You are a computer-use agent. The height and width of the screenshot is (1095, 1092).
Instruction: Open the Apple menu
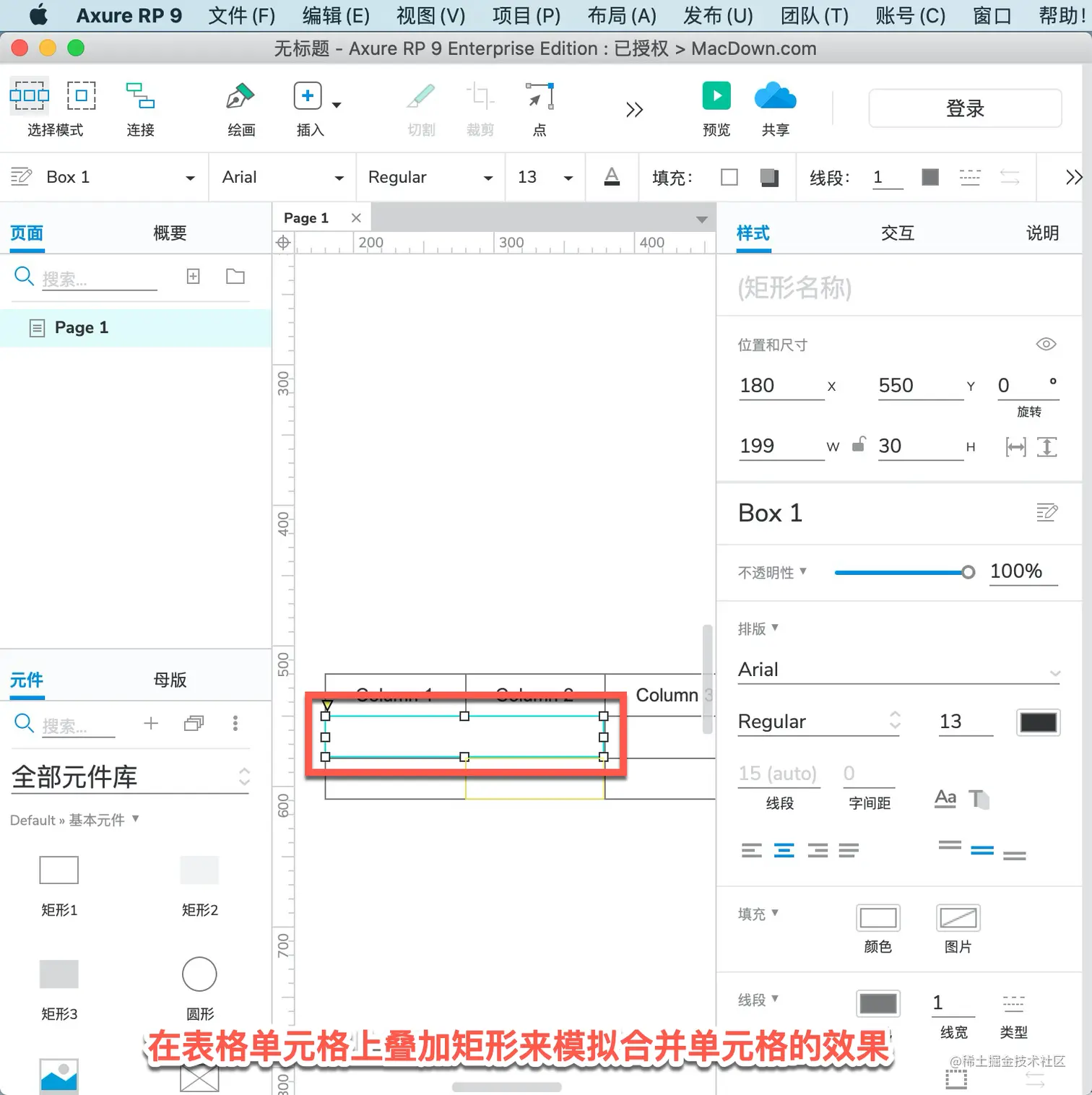pos(38,15)
